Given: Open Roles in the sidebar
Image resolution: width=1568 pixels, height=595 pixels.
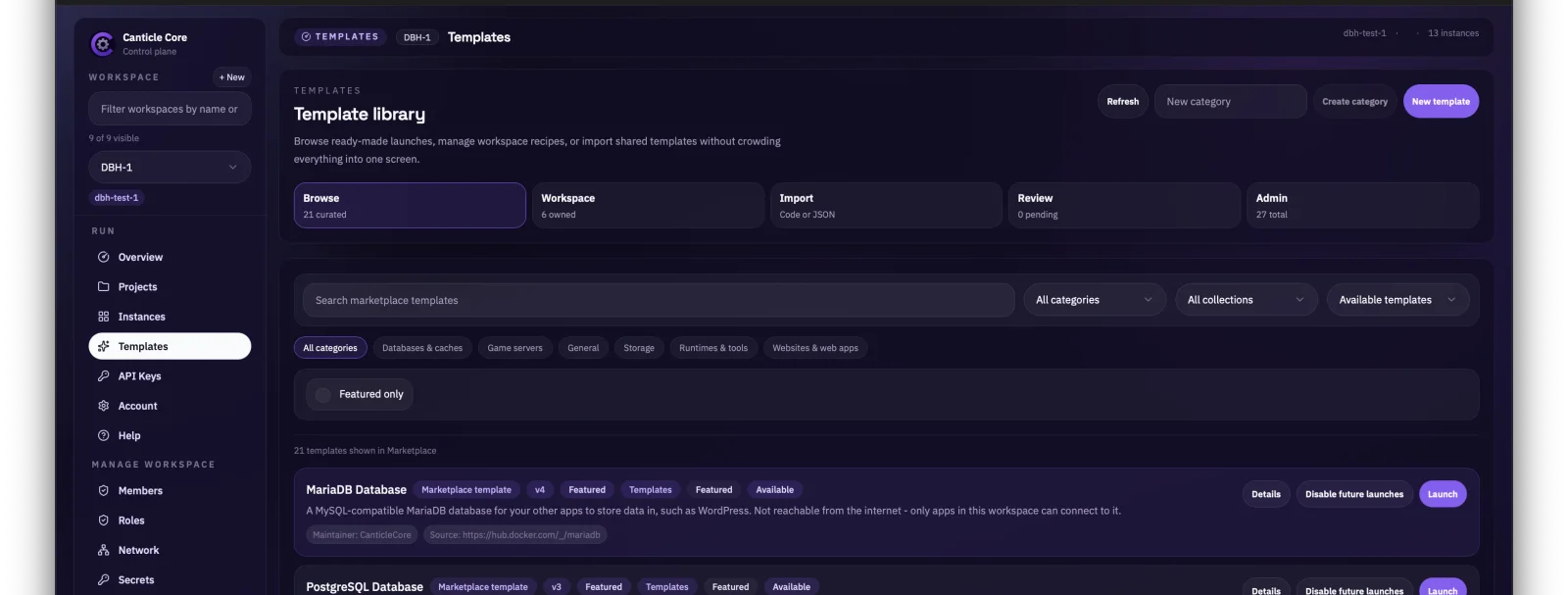Looking at the screenshot, I should pyautogui.click(x=170, y=521).
